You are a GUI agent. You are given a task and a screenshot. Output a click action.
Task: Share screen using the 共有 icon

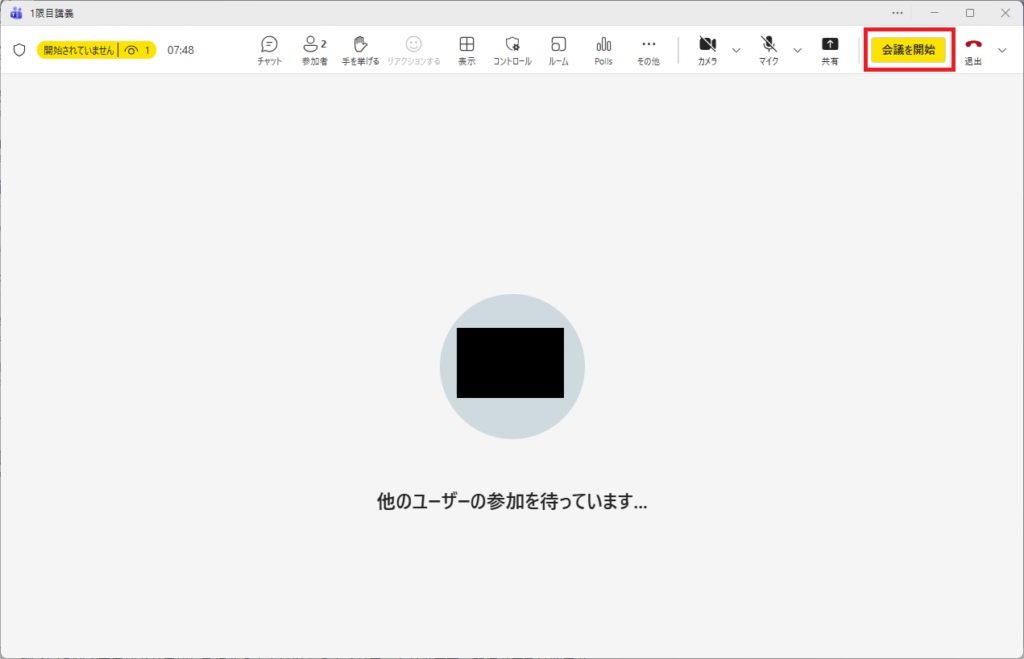830,49
